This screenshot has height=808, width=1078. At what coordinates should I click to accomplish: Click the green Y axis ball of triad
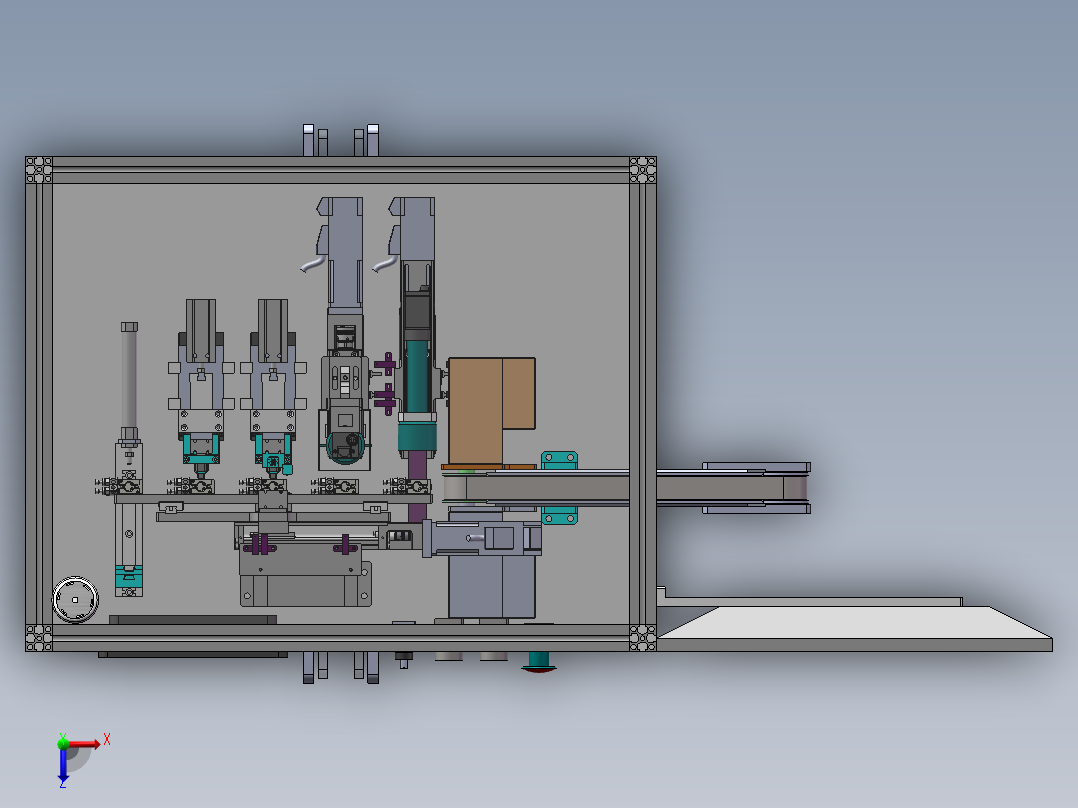click(63, 743)
